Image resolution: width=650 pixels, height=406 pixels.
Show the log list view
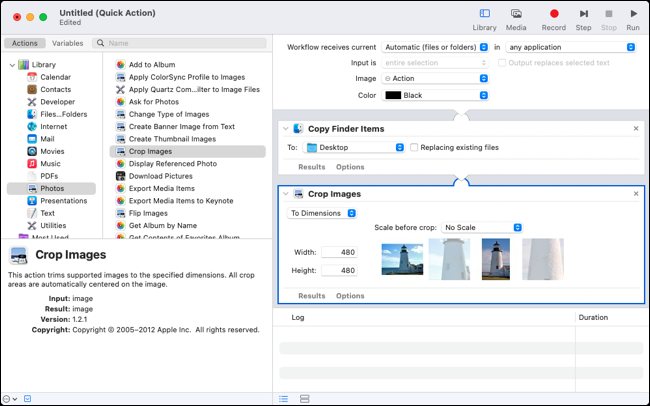[x=284, y=399]
